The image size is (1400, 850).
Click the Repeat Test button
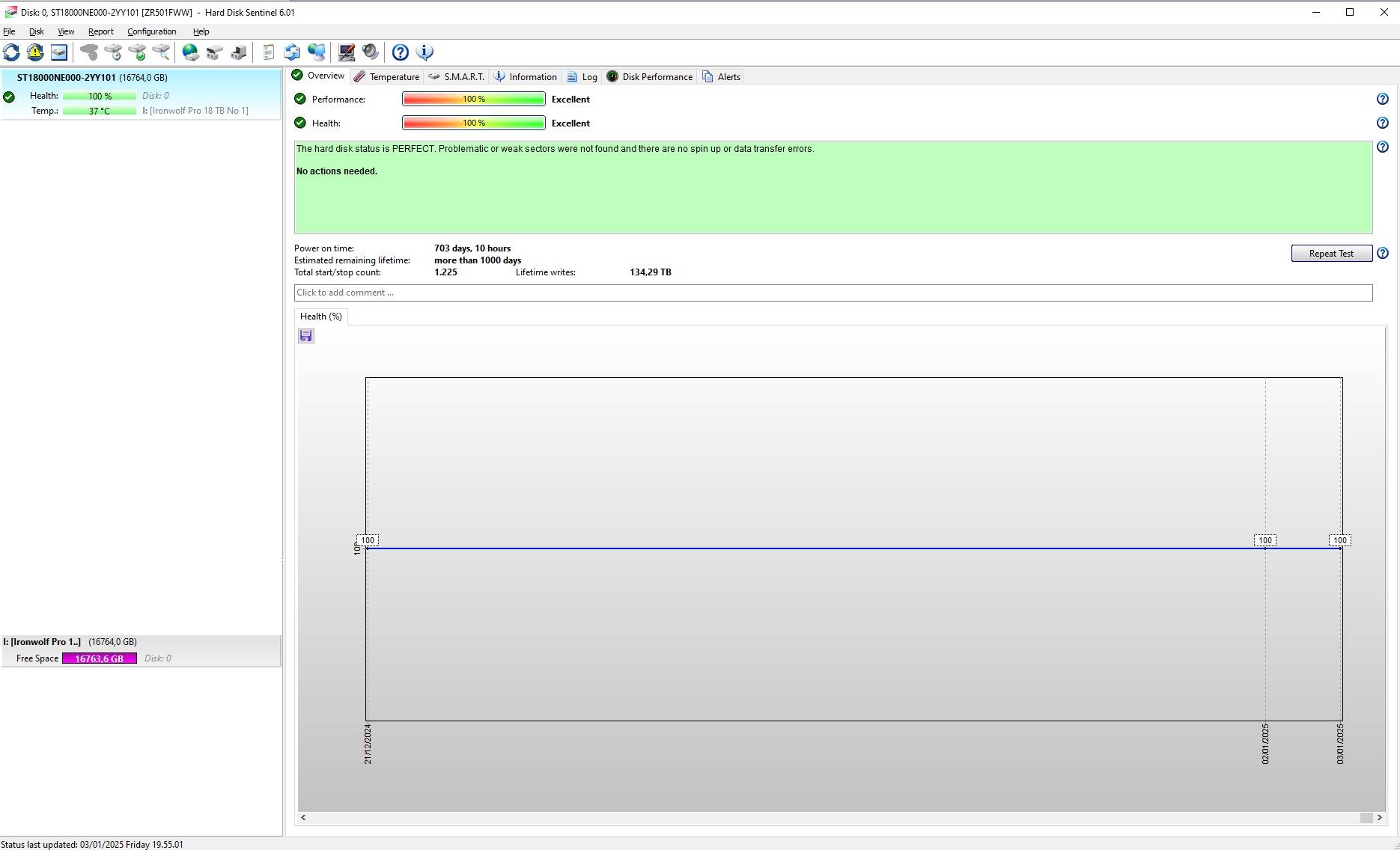tap(1332, 254)
